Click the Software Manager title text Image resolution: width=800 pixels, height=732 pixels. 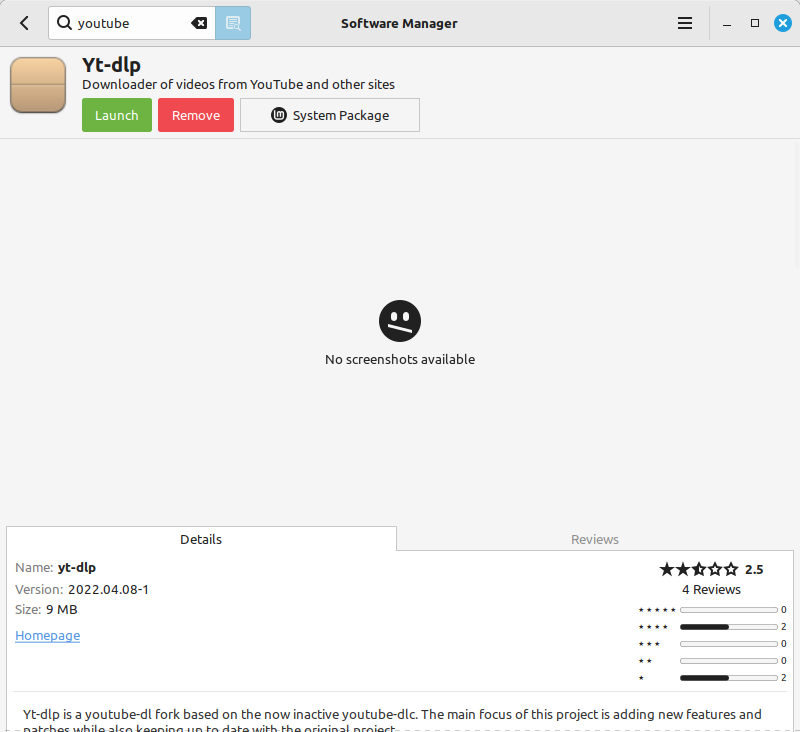pos(399,23)
